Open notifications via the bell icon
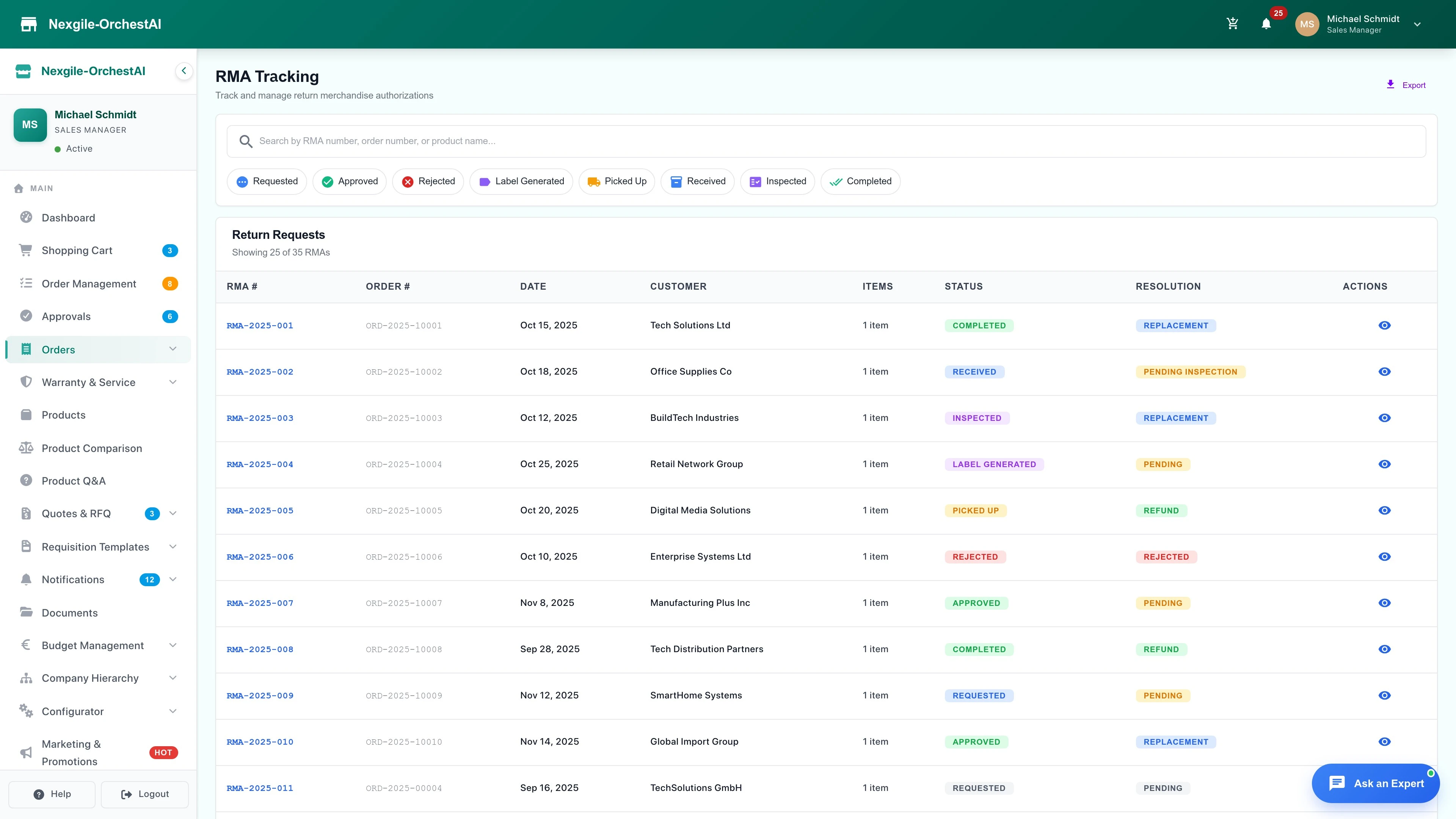Screen dimensions: 1456x819 coord(1266,23)
